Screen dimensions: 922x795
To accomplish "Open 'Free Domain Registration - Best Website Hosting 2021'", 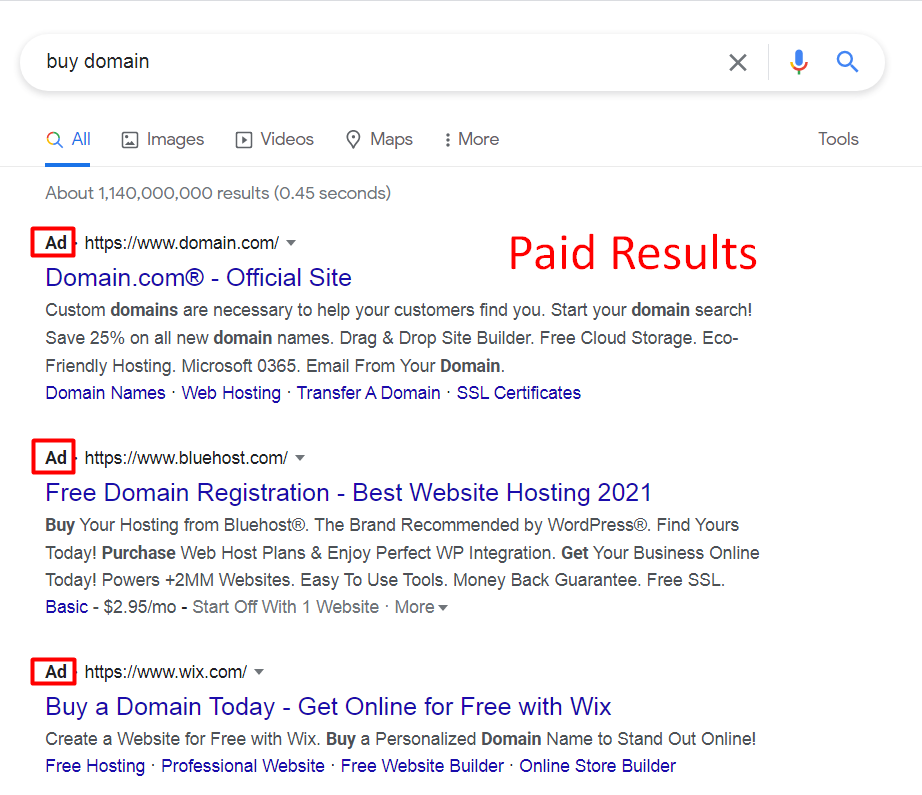I will pos(349,493).
